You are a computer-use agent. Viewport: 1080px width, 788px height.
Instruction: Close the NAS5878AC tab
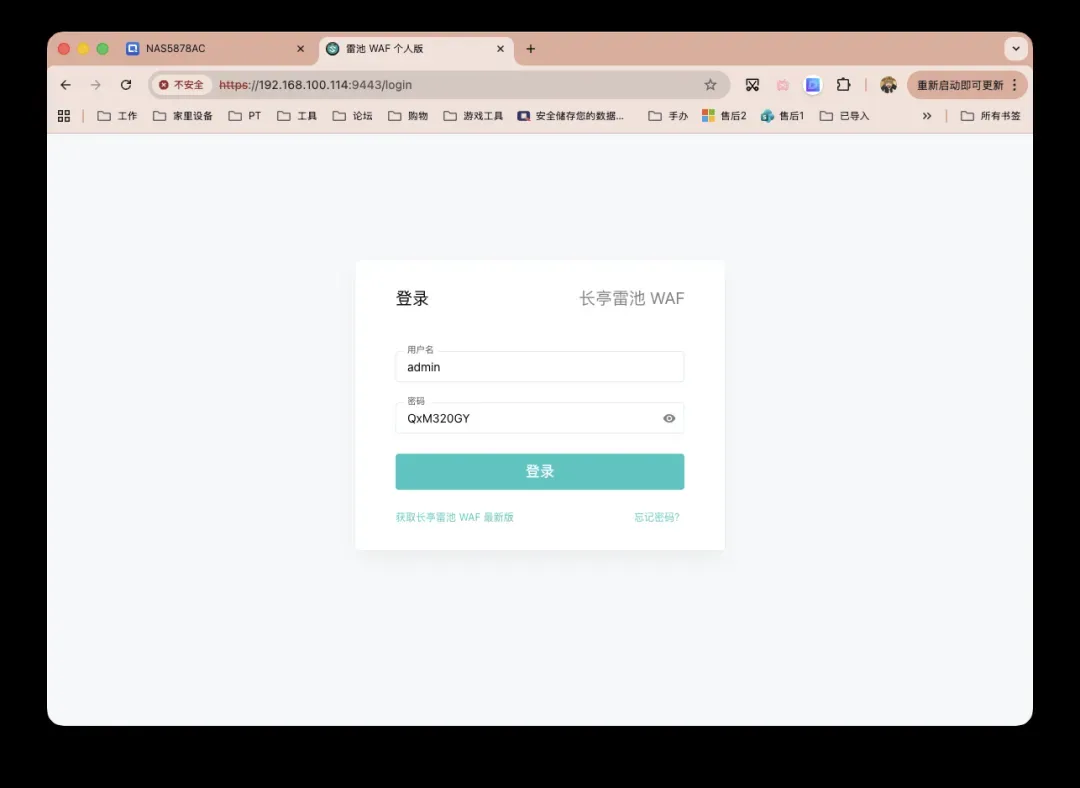[x=300, y=49]
